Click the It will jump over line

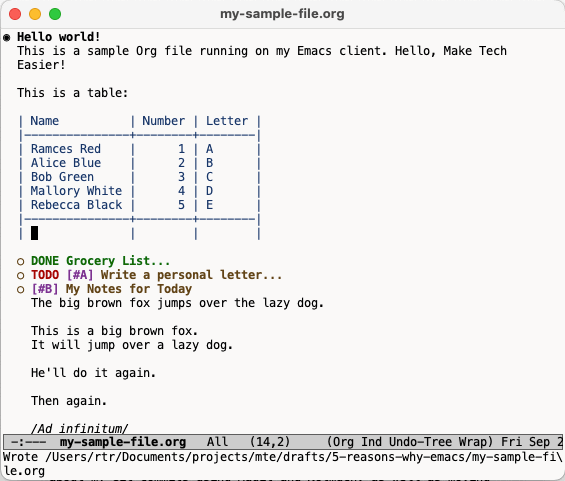click(x=132, y=345)
